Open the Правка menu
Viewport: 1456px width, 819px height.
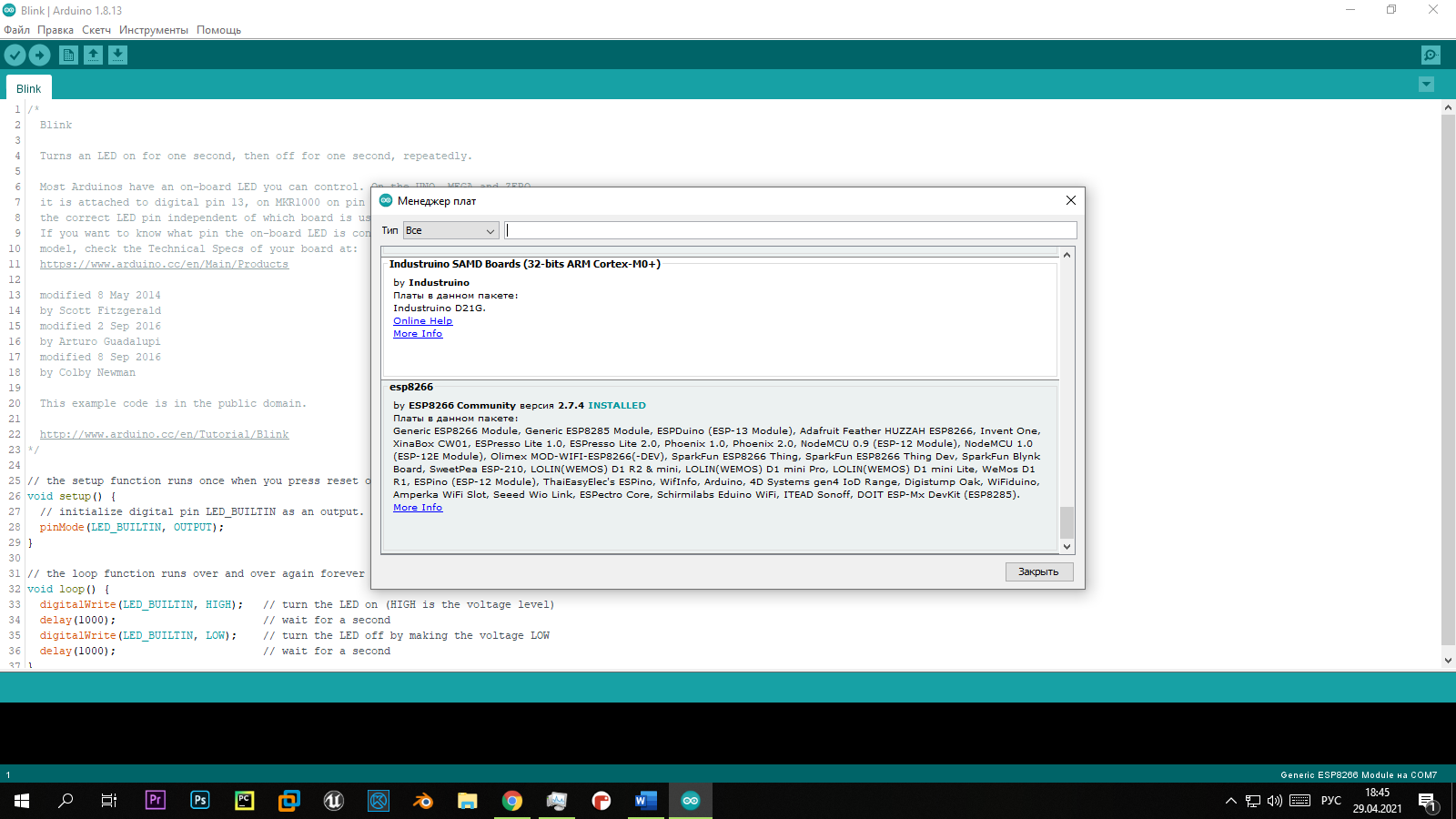(56, 30)
